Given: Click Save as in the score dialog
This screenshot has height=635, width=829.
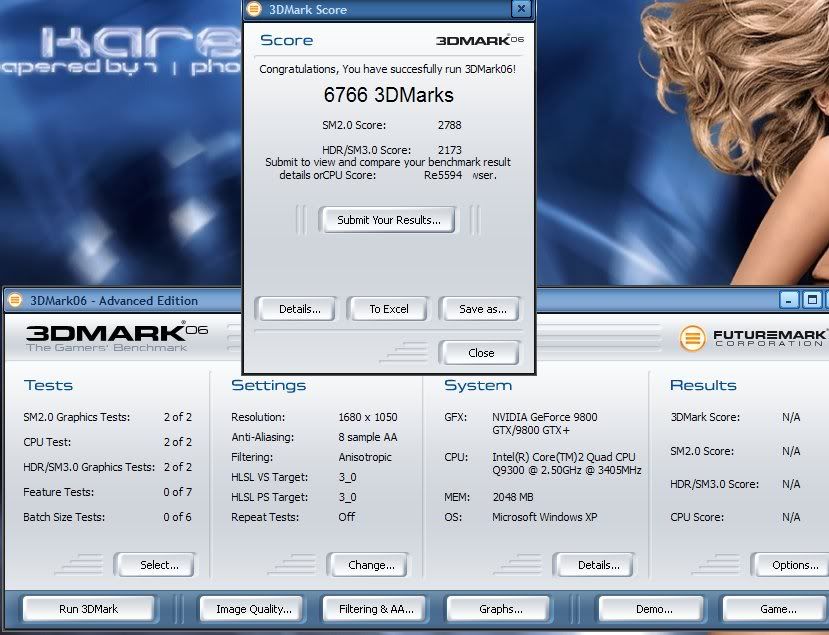Looking at the screenshot, I should [482, 309].
